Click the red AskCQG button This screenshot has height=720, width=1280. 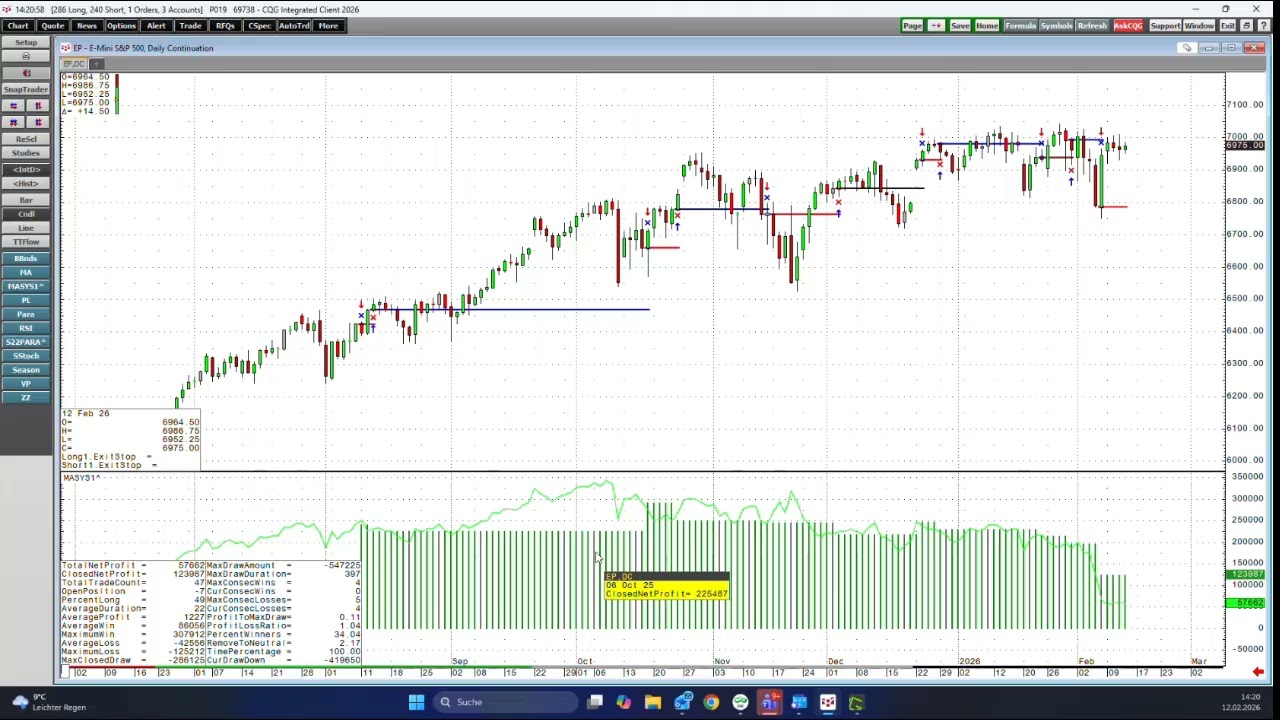pyautogui.click(x=1128, y=25)
